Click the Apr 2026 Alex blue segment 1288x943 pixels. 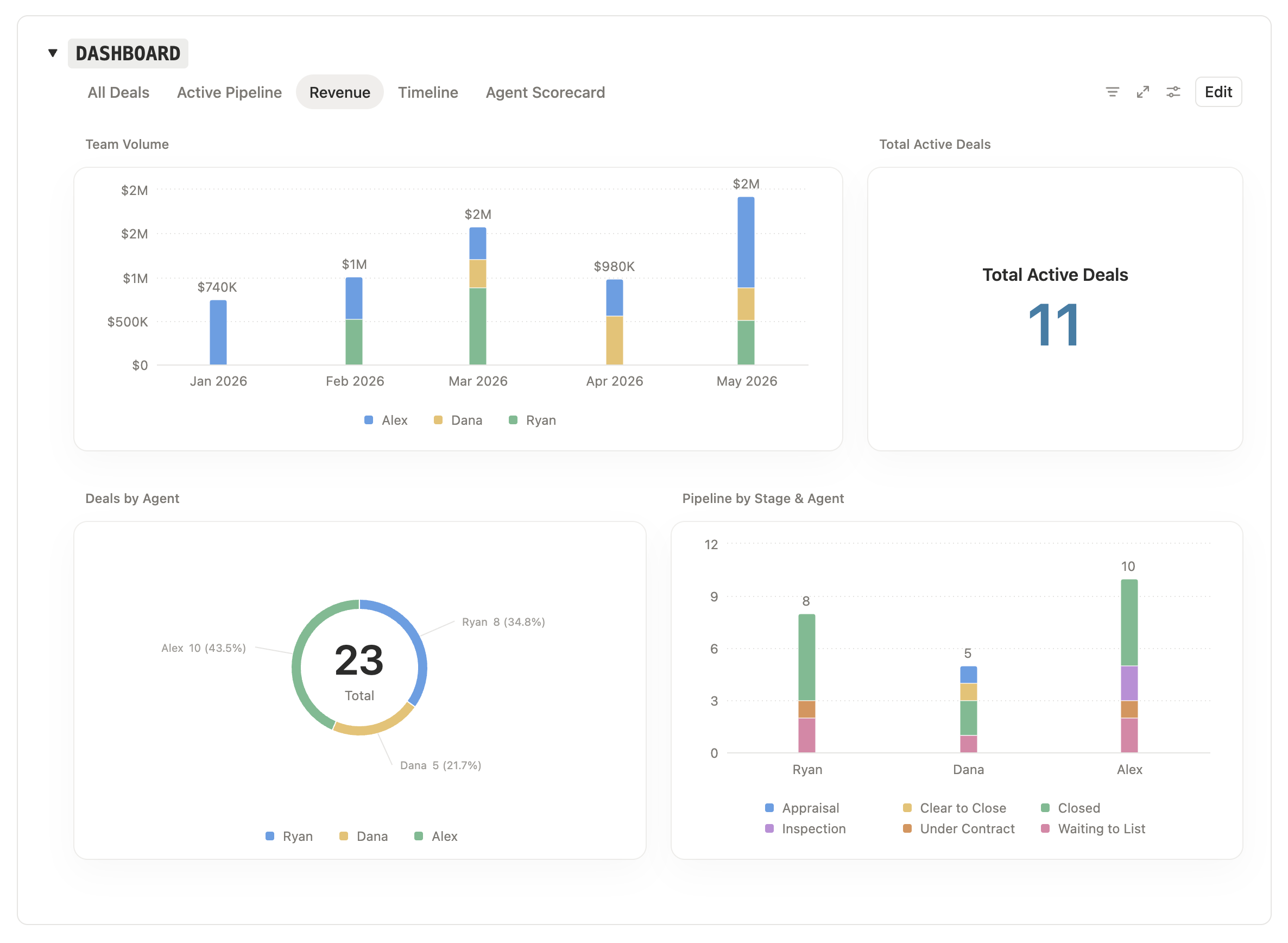tap(614, 298)
